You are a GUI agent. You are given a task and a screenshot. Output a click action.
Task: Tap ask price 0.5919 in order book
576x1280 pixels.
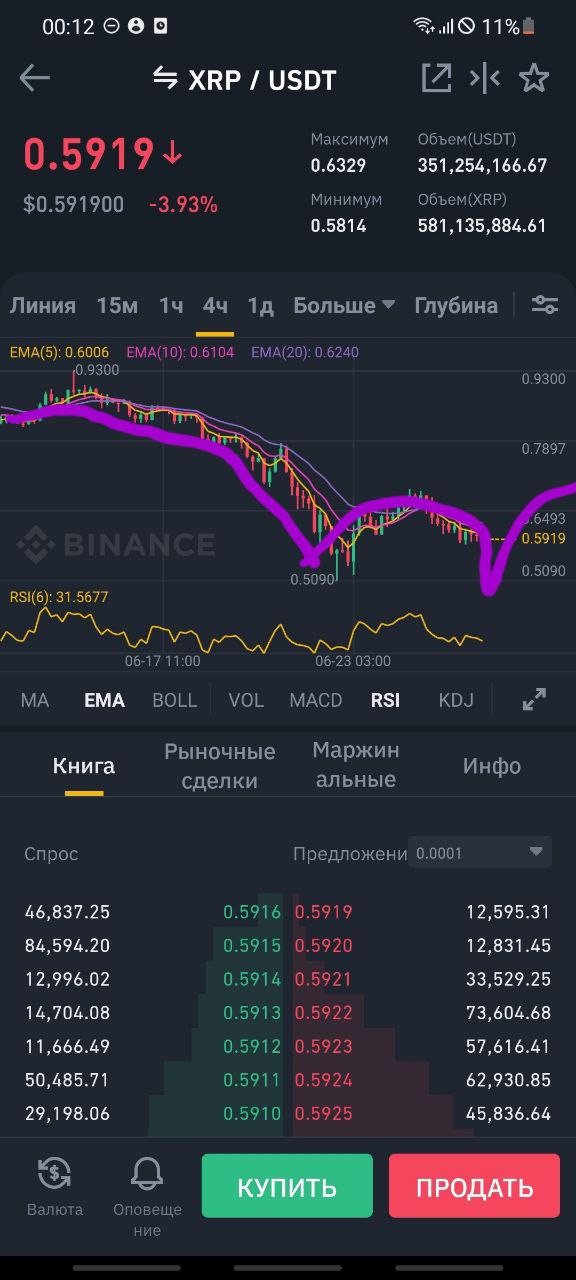tap(323, 912)
